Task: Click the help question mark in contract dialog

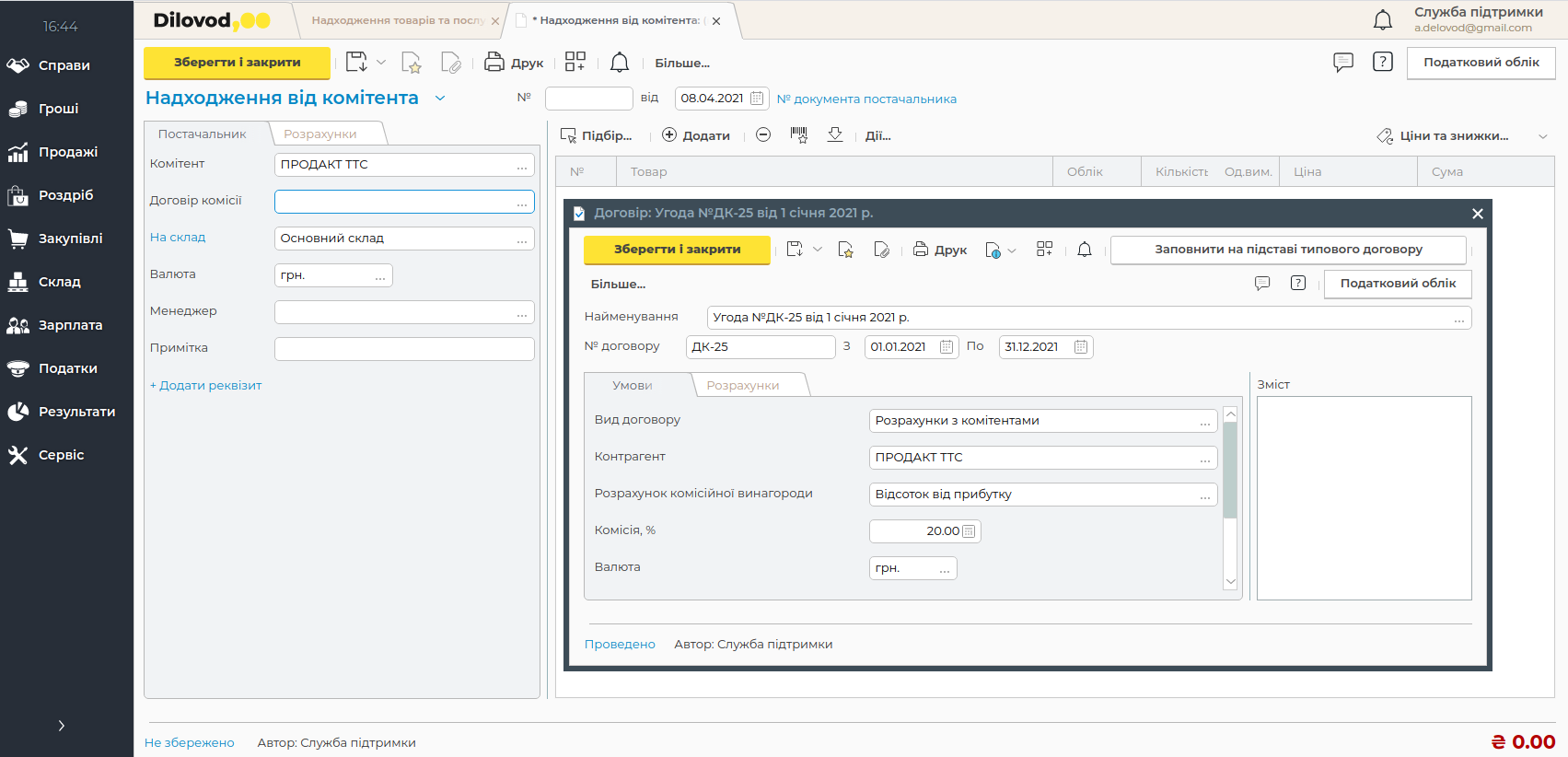Action: click(x=1298, y=284)
